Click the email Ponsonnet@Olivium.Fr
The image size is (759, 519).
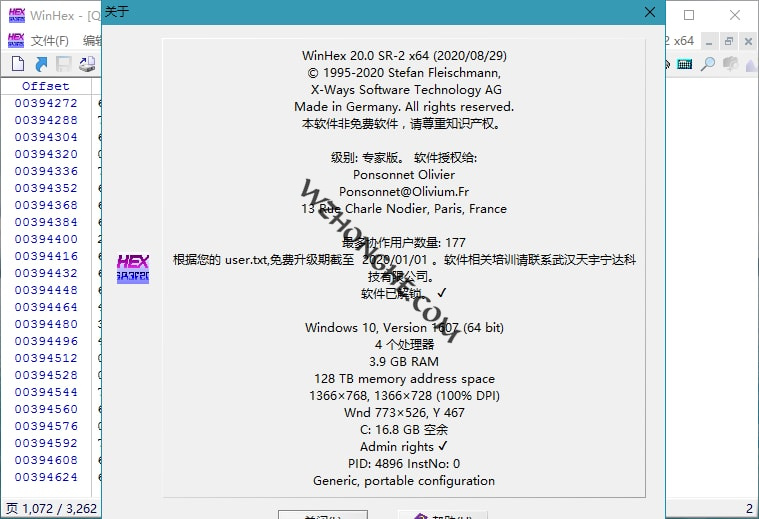tap(404, 192)
